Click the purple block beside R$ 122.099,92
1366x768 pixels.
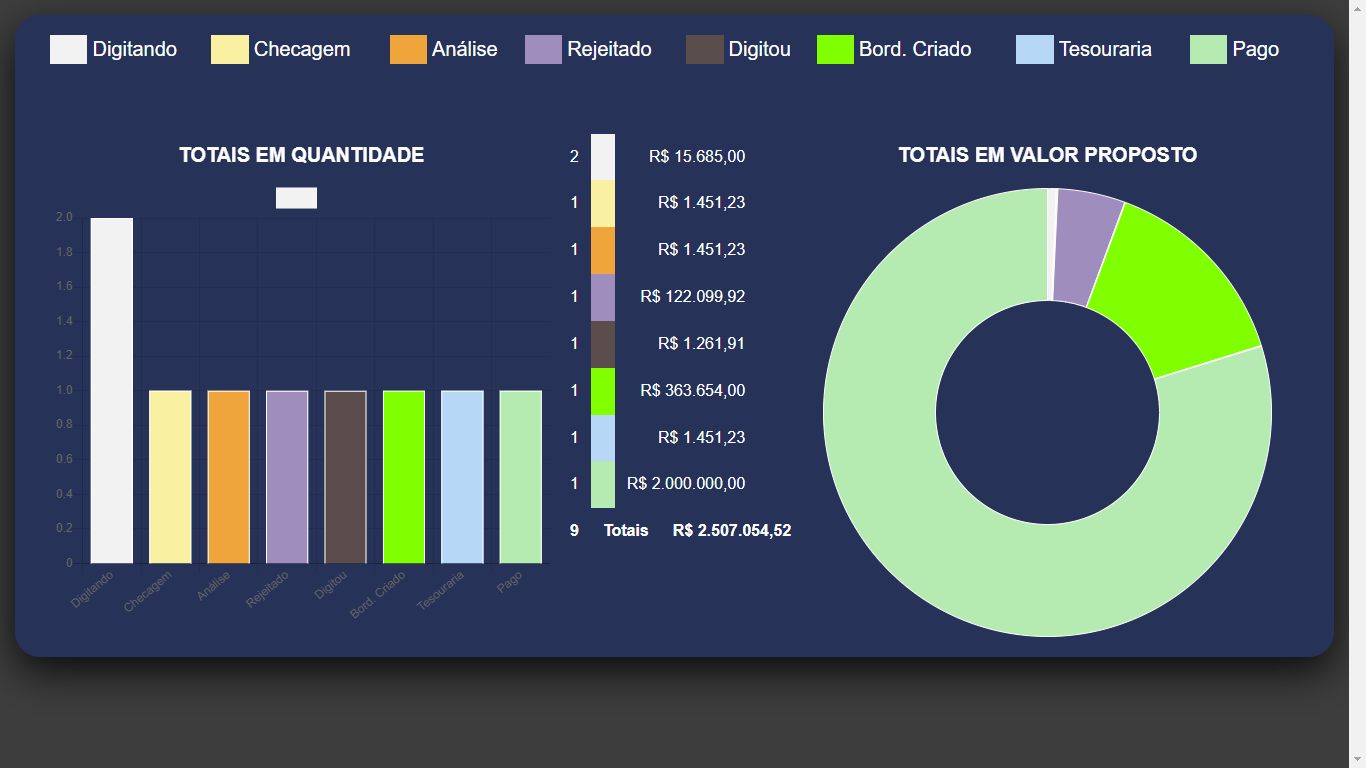pos(601,296)
